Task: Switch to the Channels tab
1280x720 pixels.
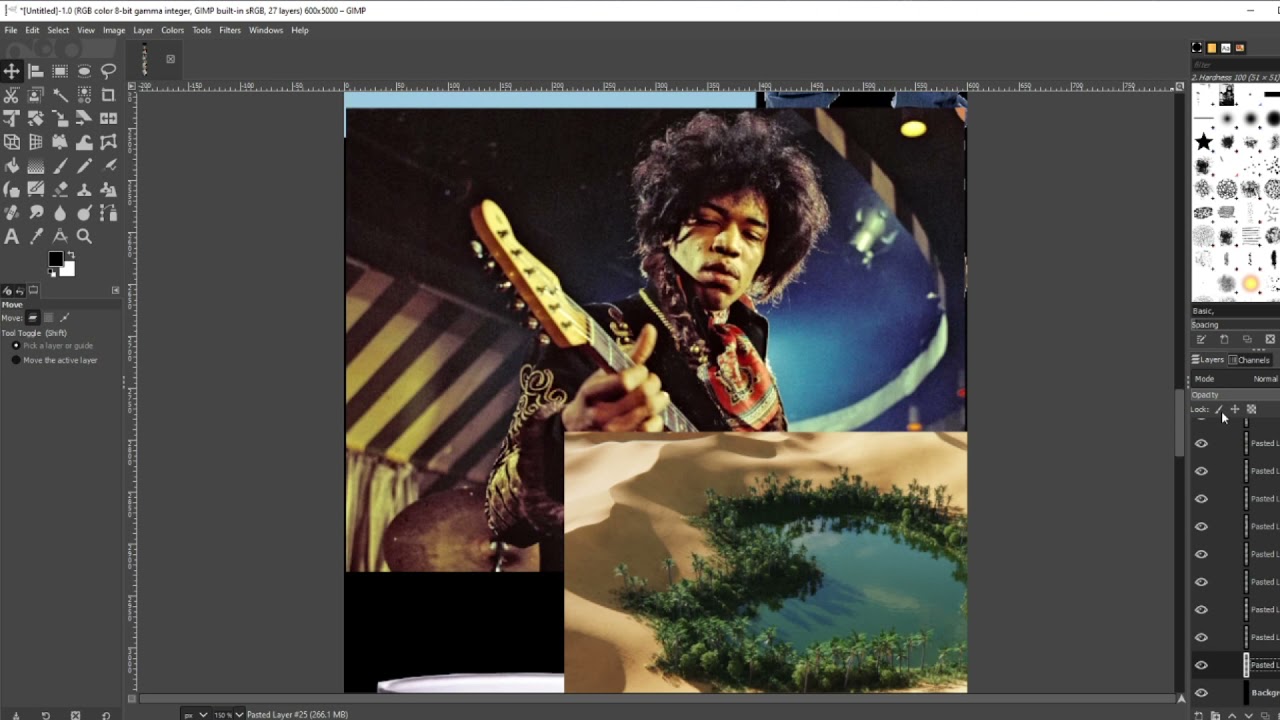Action: [1250, 360]
